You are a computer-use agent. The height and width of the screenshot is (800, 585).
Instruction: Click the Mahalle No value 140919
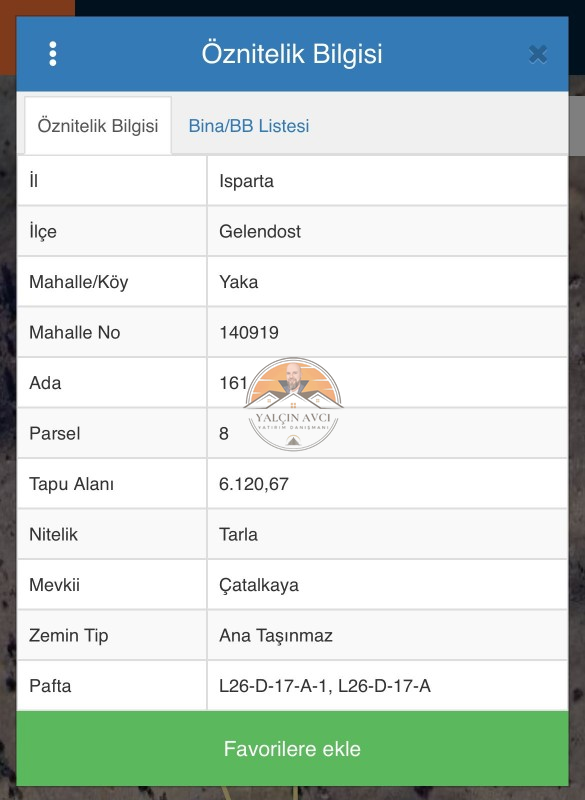click(x=249, y=333)
